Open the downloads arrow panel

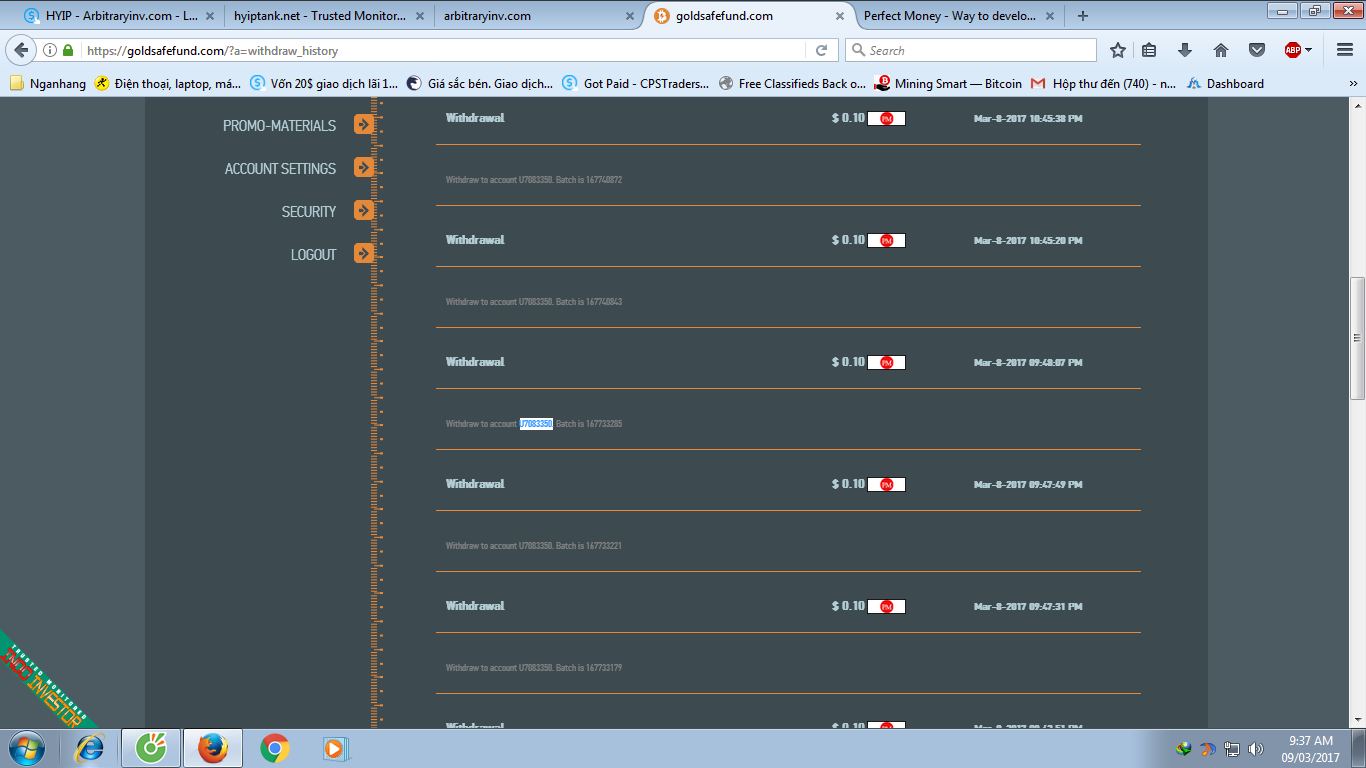(1185, 50)
